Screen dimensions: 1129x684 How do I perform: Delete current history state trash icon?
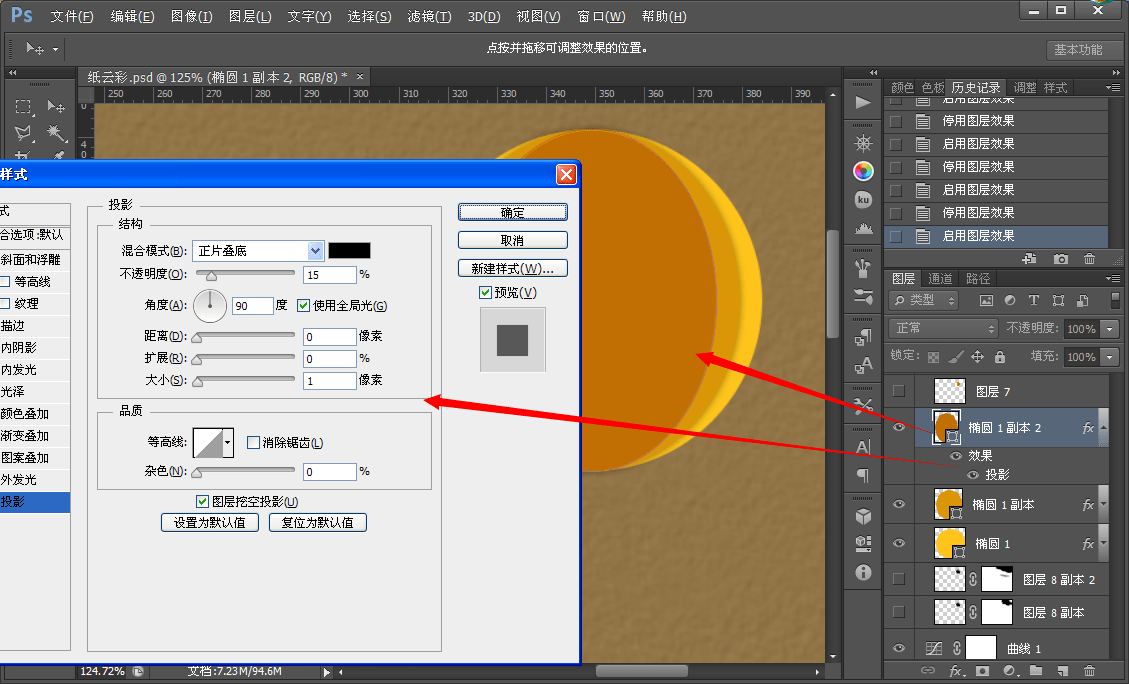click(1089, 258)
